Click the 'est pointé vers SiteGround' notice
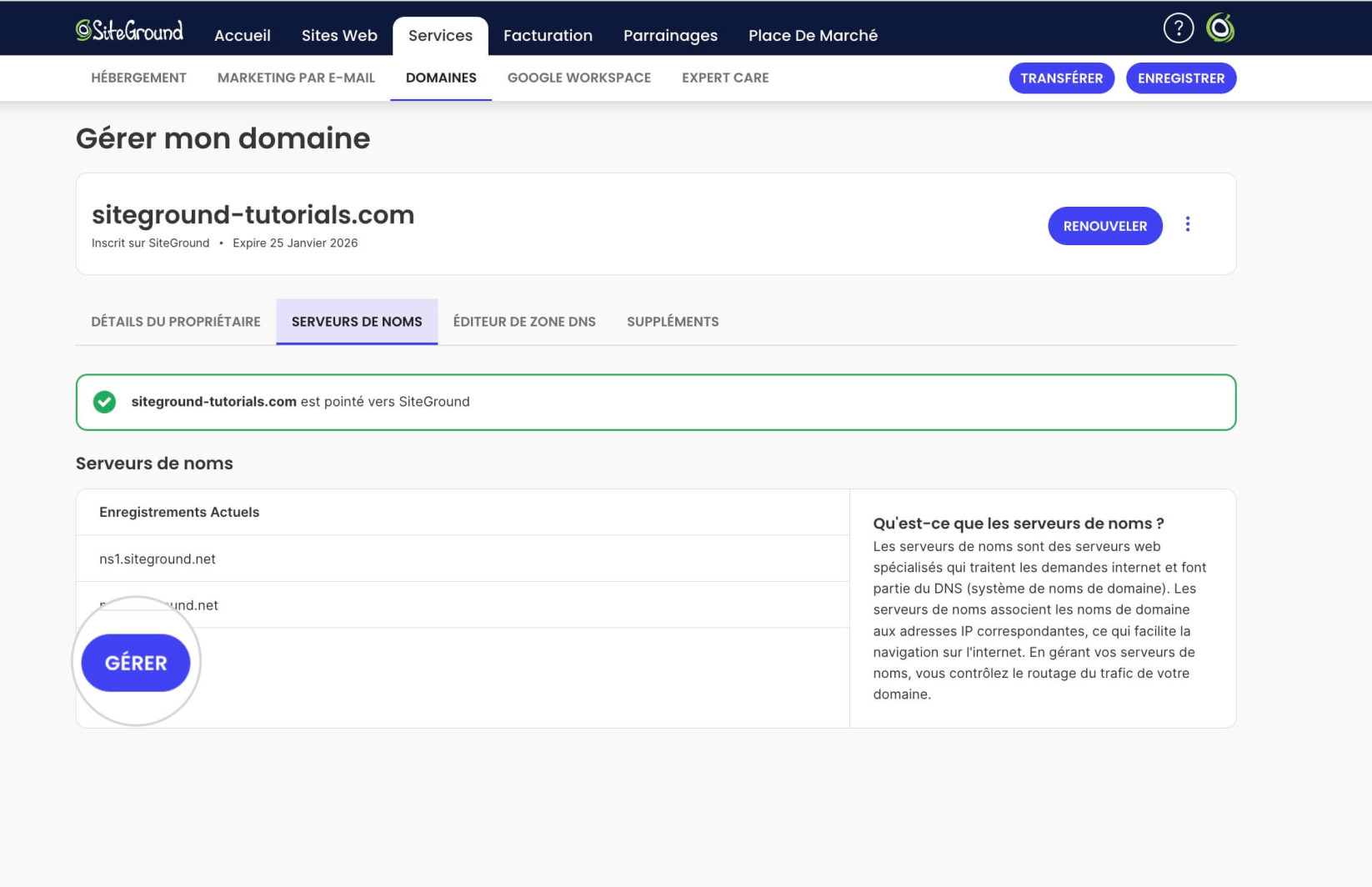 [x=385, y=402]
